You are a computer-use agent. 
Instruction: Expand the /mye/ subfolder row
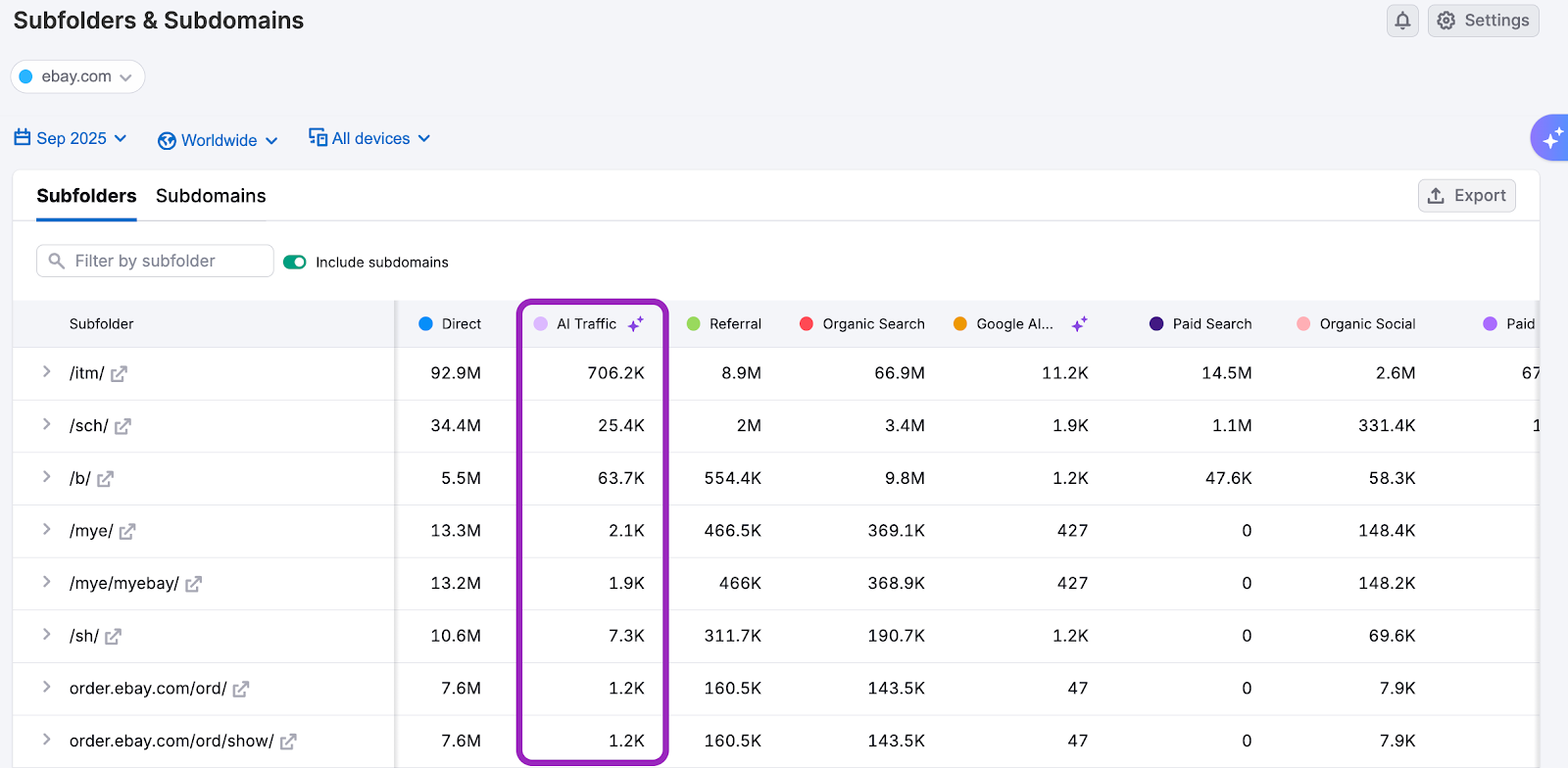click(x=46, y=530)
